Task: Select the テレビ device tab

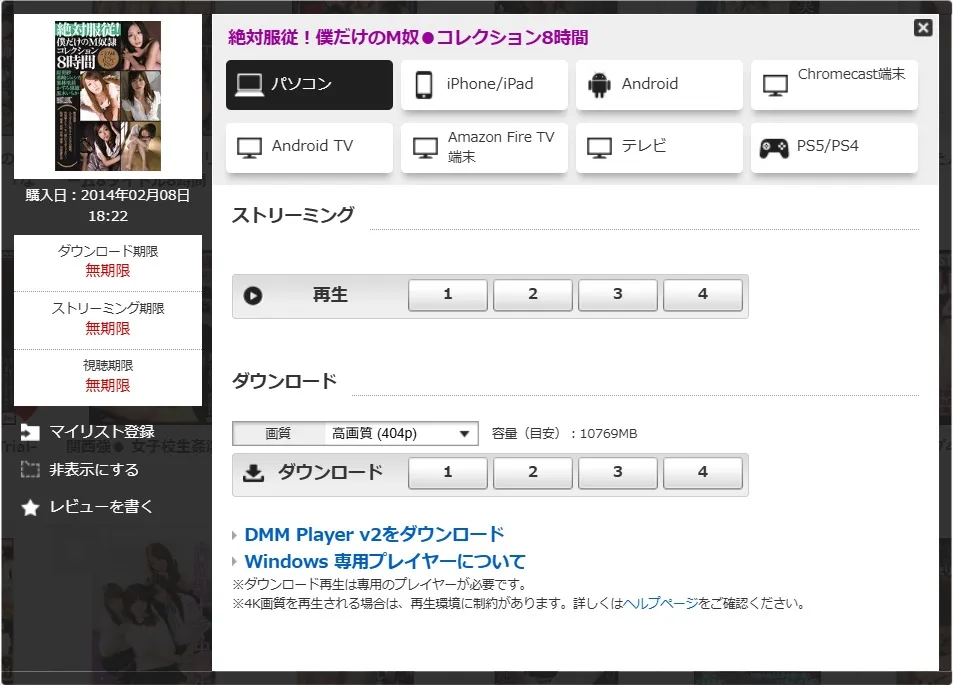Action: coord(659,148)
